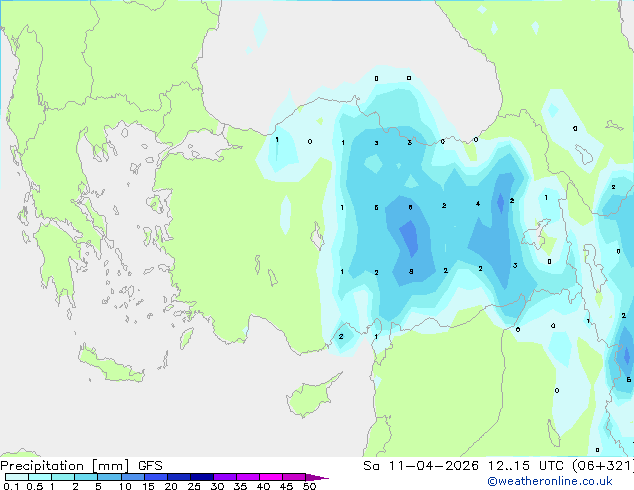Click the 'GFS' model label
This screenshot has height=490, width=634.
coord(150,466)
